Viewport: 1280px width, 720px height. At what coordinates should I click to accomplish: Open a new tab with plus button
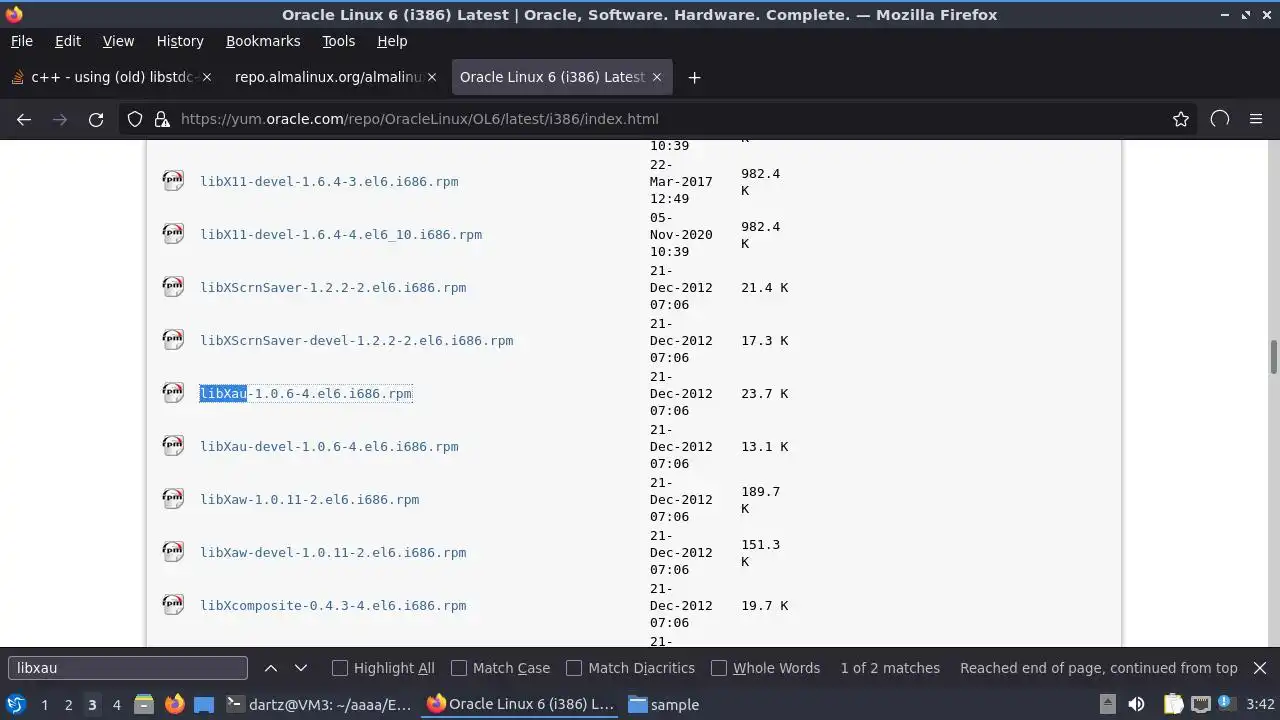(x=694, y=77)
